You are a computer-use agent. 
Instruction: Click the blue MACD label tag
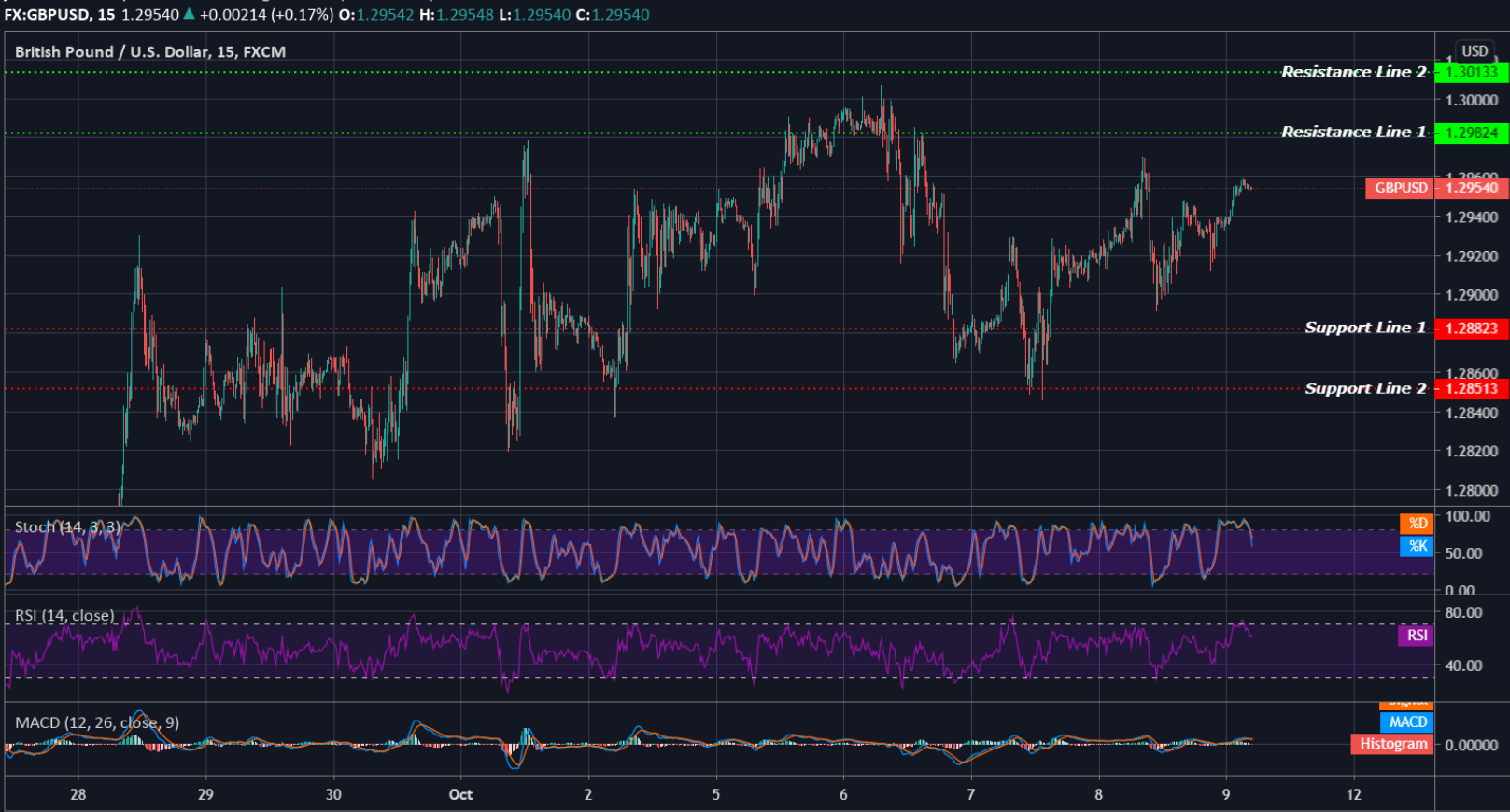(x=1406, y=721)
